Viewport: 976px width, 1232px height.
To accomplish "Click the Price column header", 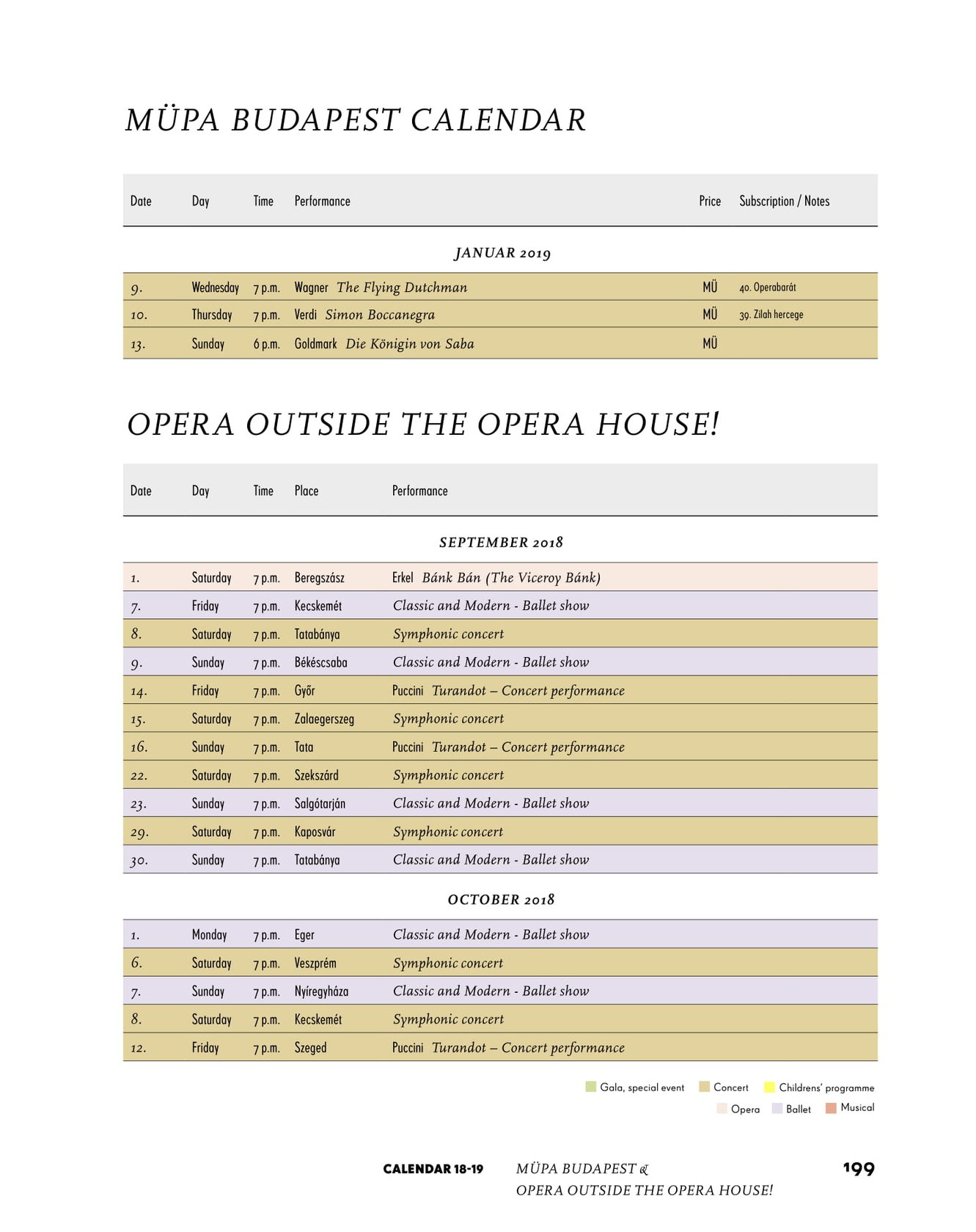I will 710,201.
